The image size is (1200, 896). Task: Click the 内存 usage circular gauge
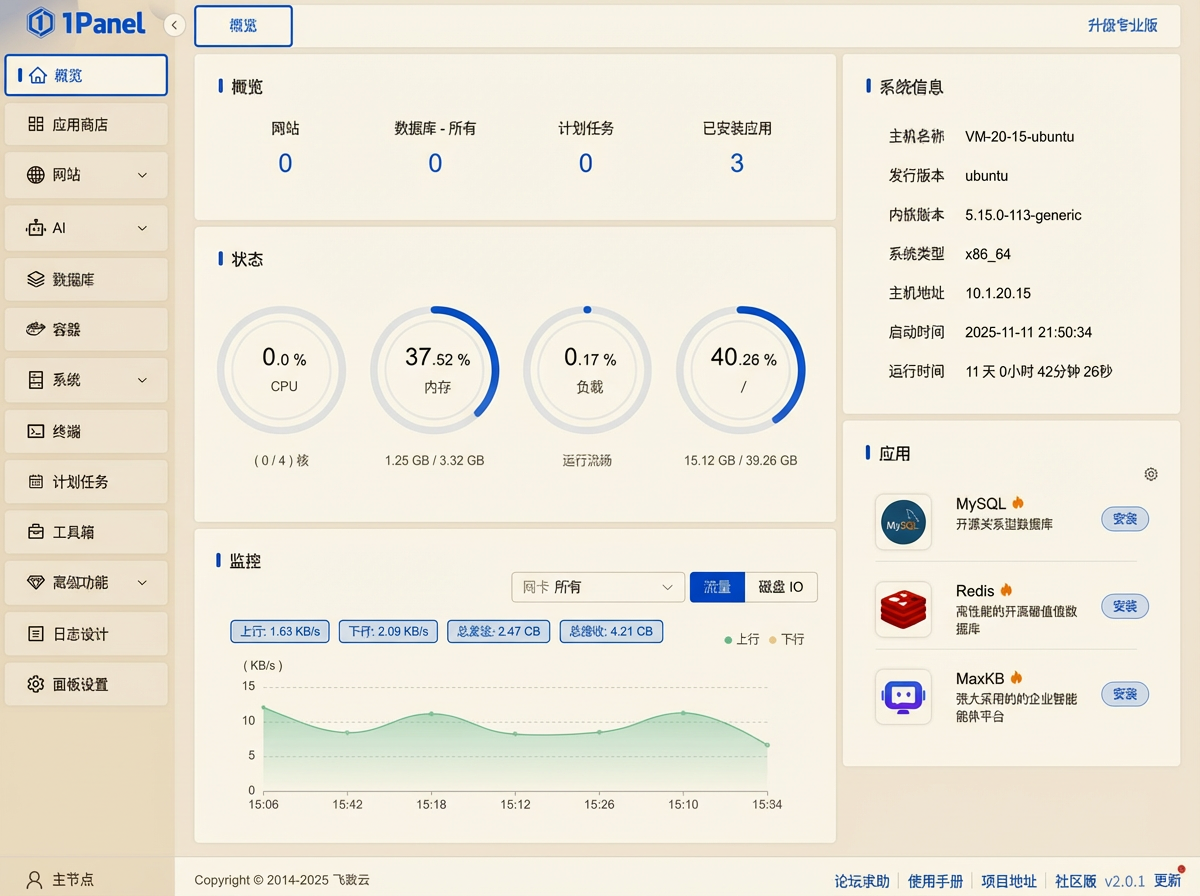[x=435, y=370]
